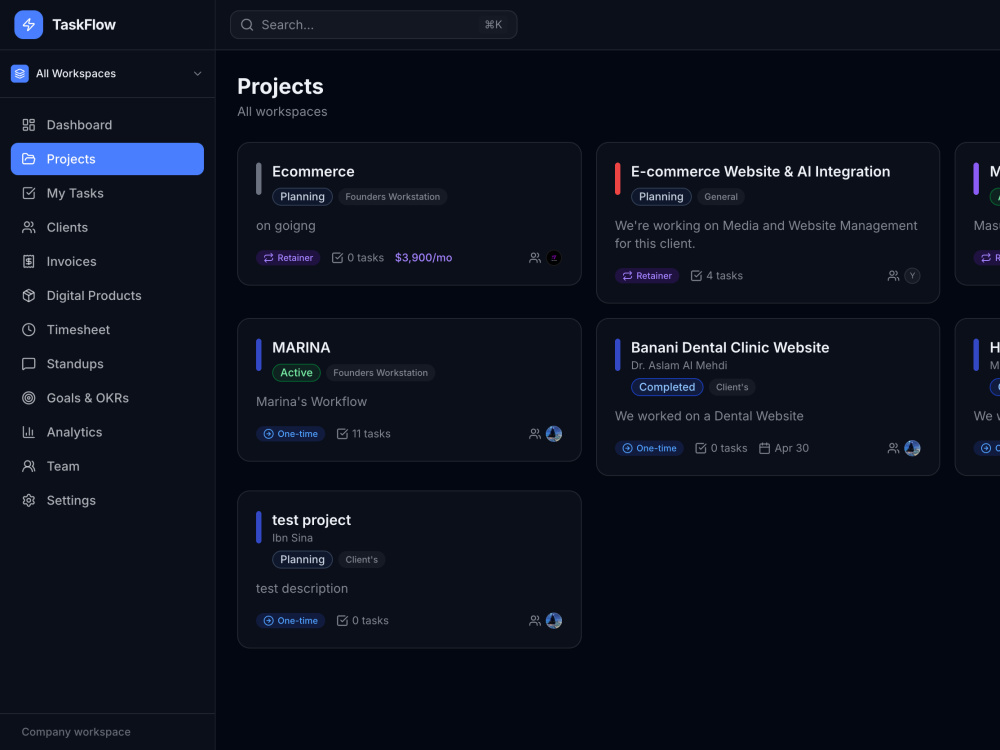Click Founders Workstation tag on Ecommerce card
Viewport: 1000px width, 750px height.
(x=392, y=196)
